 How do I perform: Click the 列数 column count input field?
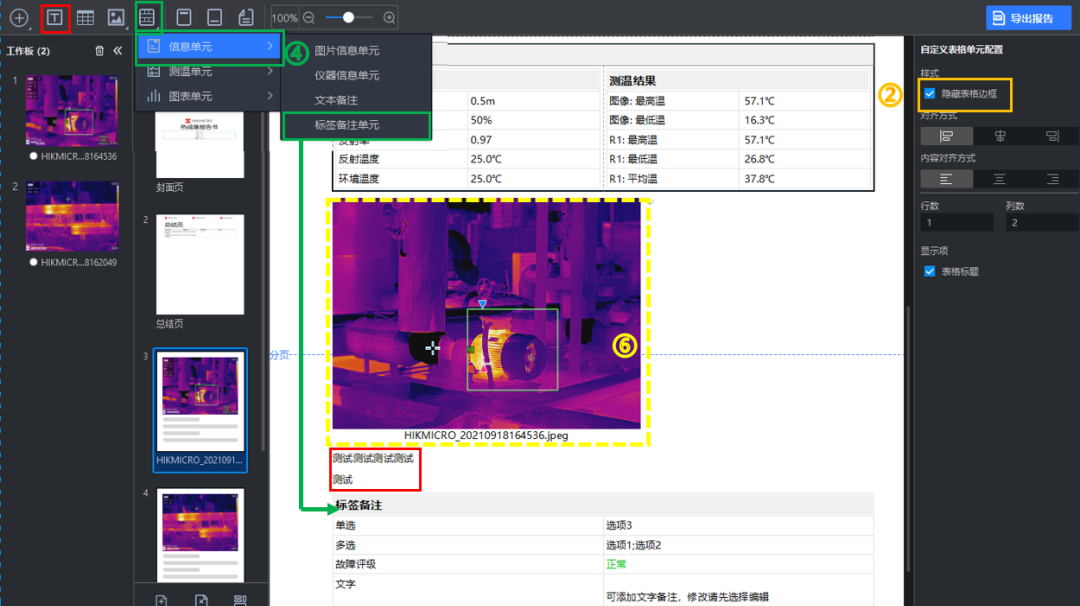click(x=1042, y=222)
